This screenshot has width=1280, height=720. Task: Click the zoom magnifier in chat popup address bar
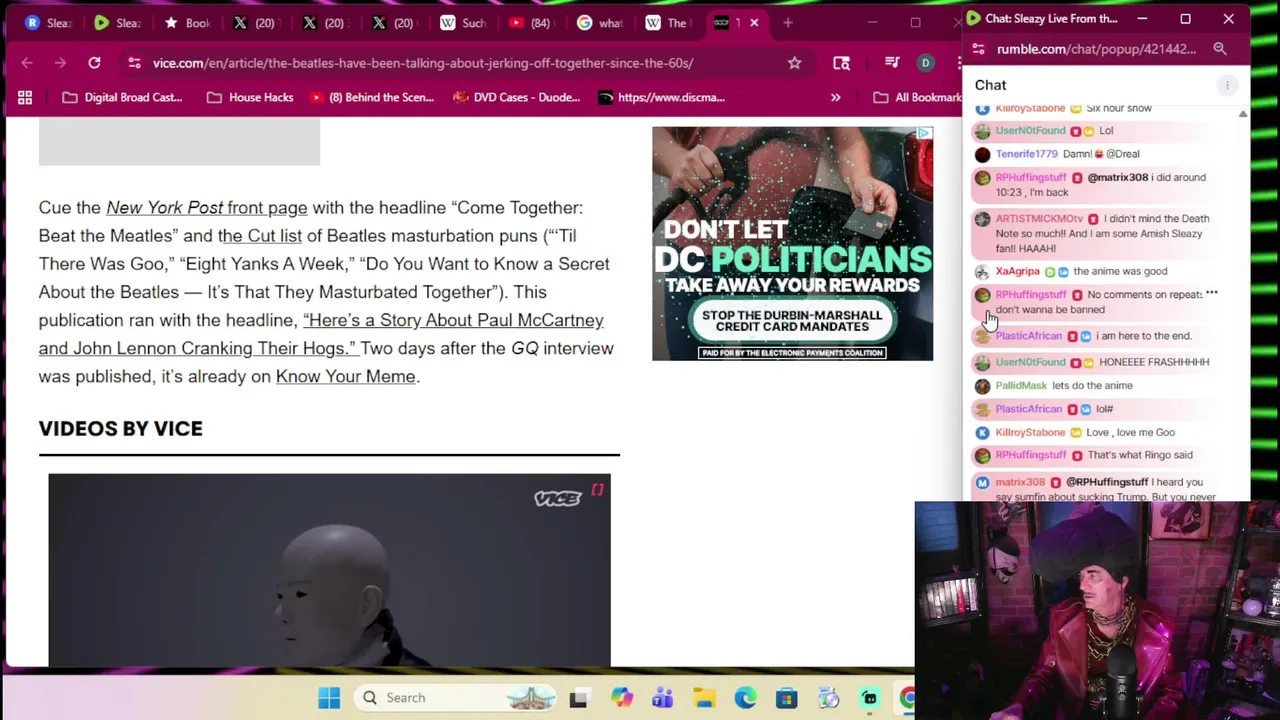pyautogui.click(x=1220, y=49)
